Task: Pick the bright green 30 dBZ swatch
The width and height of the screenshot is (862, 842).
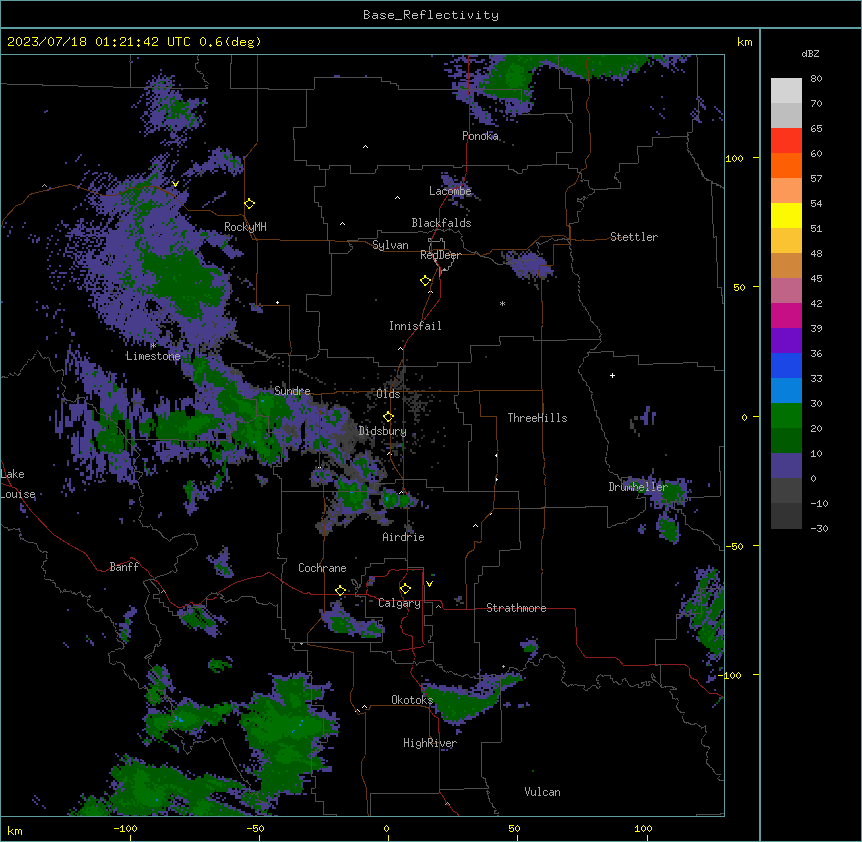Action: tap(786, 416)
